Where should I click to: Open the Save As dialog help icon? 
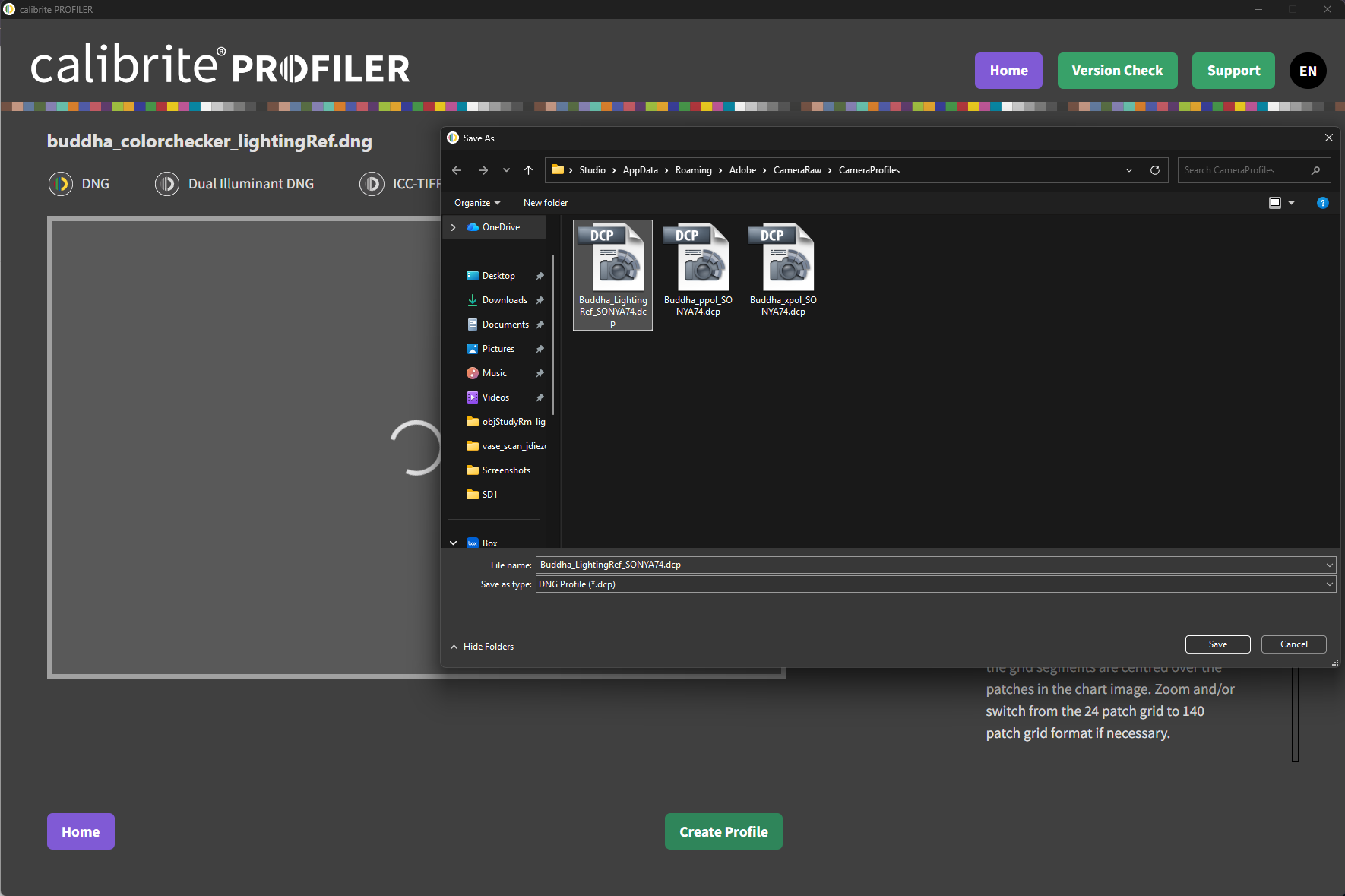[1323, 203]
